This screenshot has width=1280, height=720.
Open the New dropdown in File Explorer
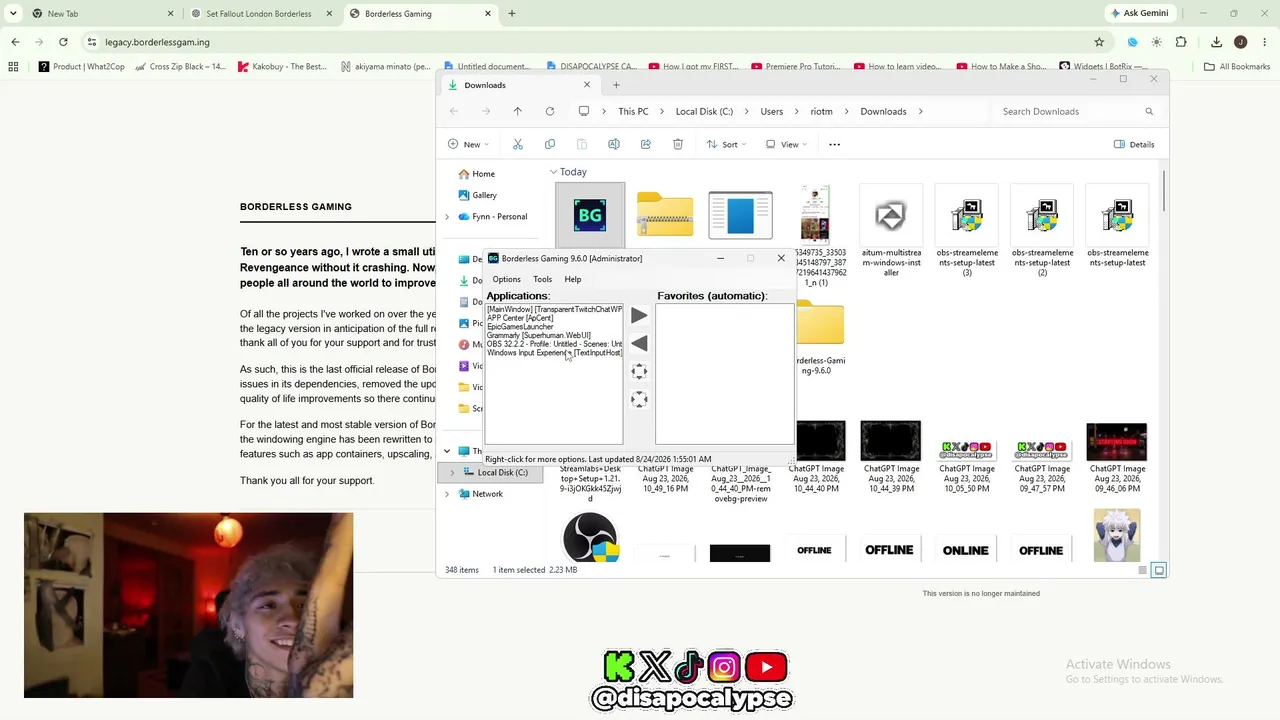pos(468,144)
